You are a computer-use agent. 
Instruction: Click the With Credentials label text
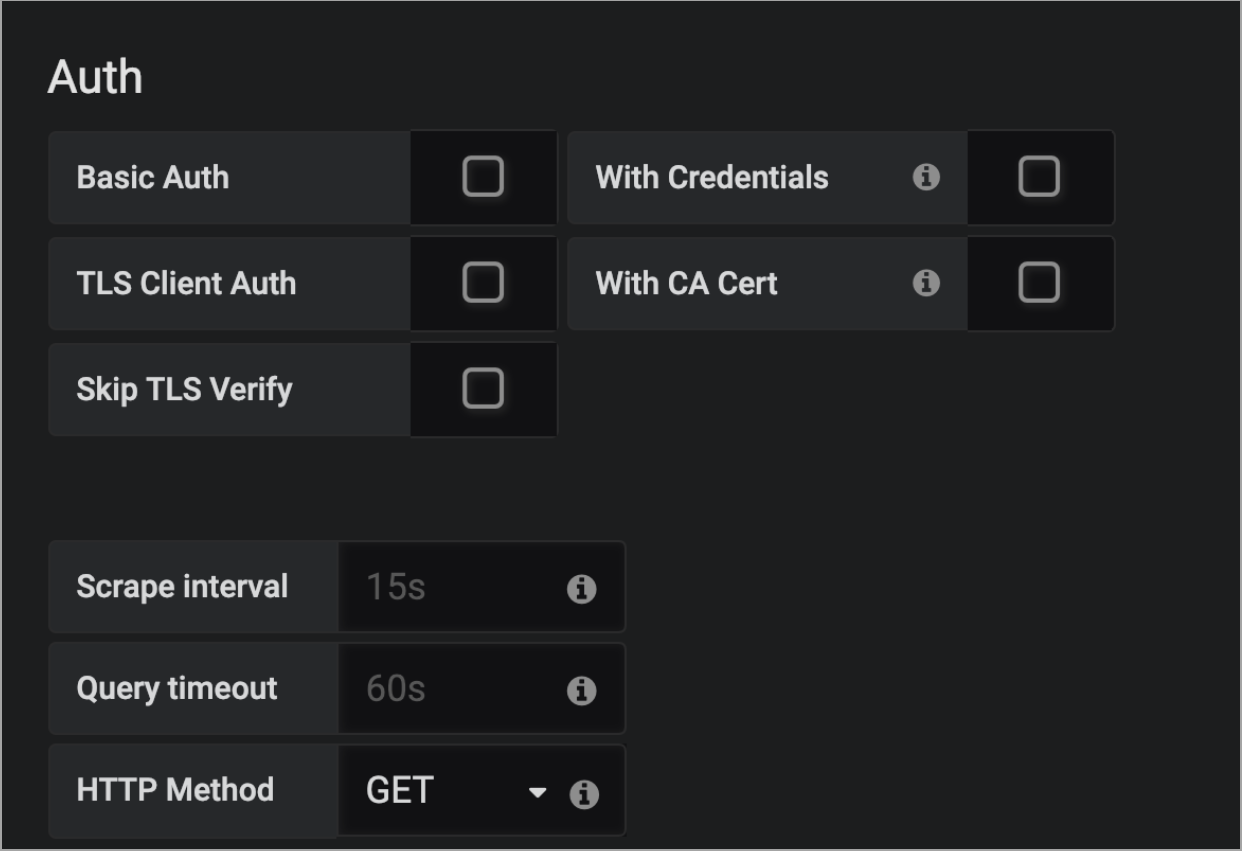point(712,178)
